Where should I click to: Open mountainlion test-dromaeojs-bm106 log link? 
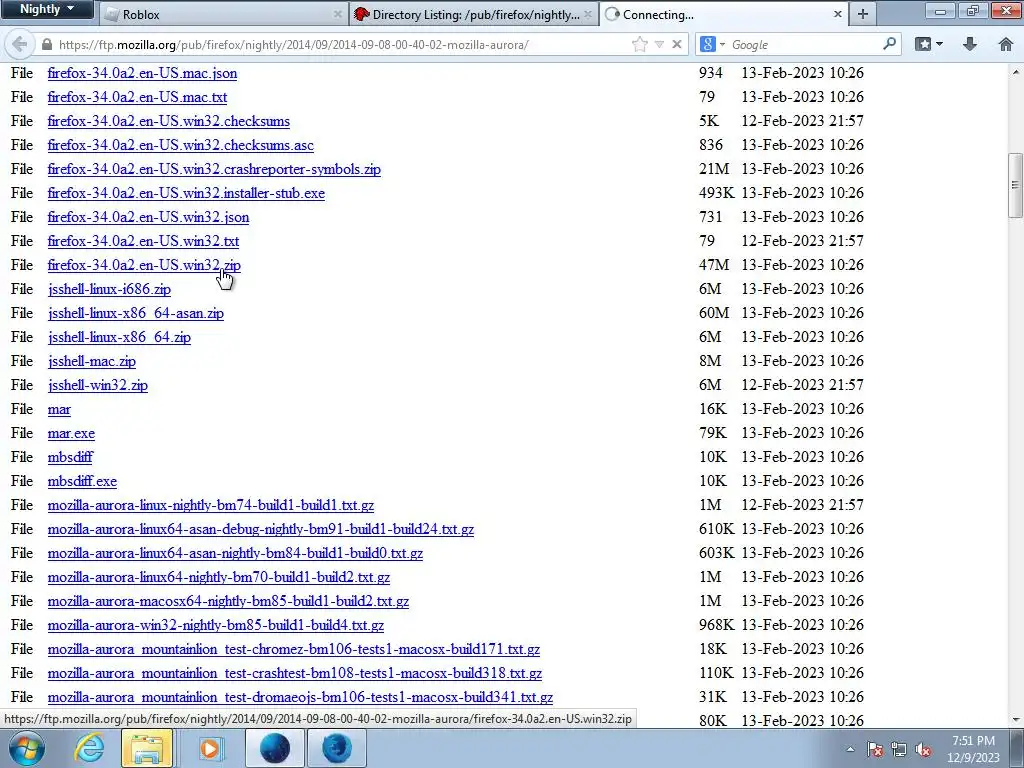pyautogui.click(x=300, y=697)
